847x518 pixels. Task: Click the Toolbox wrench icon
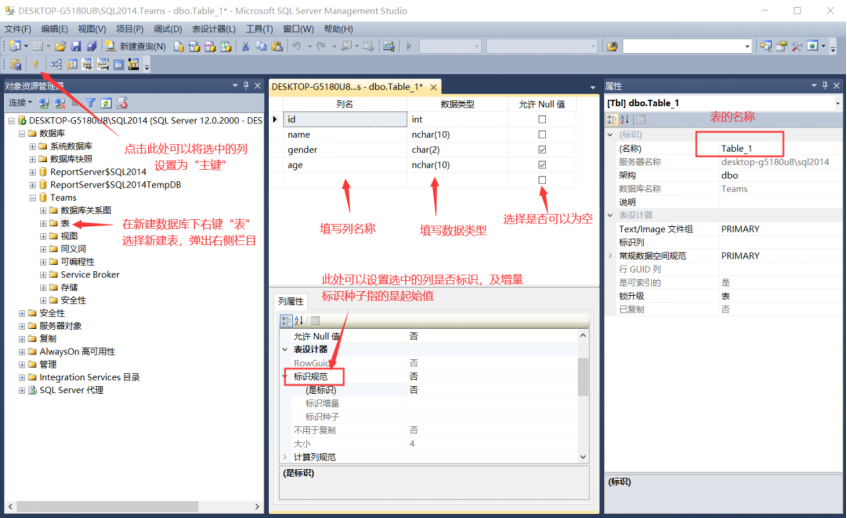coord(797,46)
